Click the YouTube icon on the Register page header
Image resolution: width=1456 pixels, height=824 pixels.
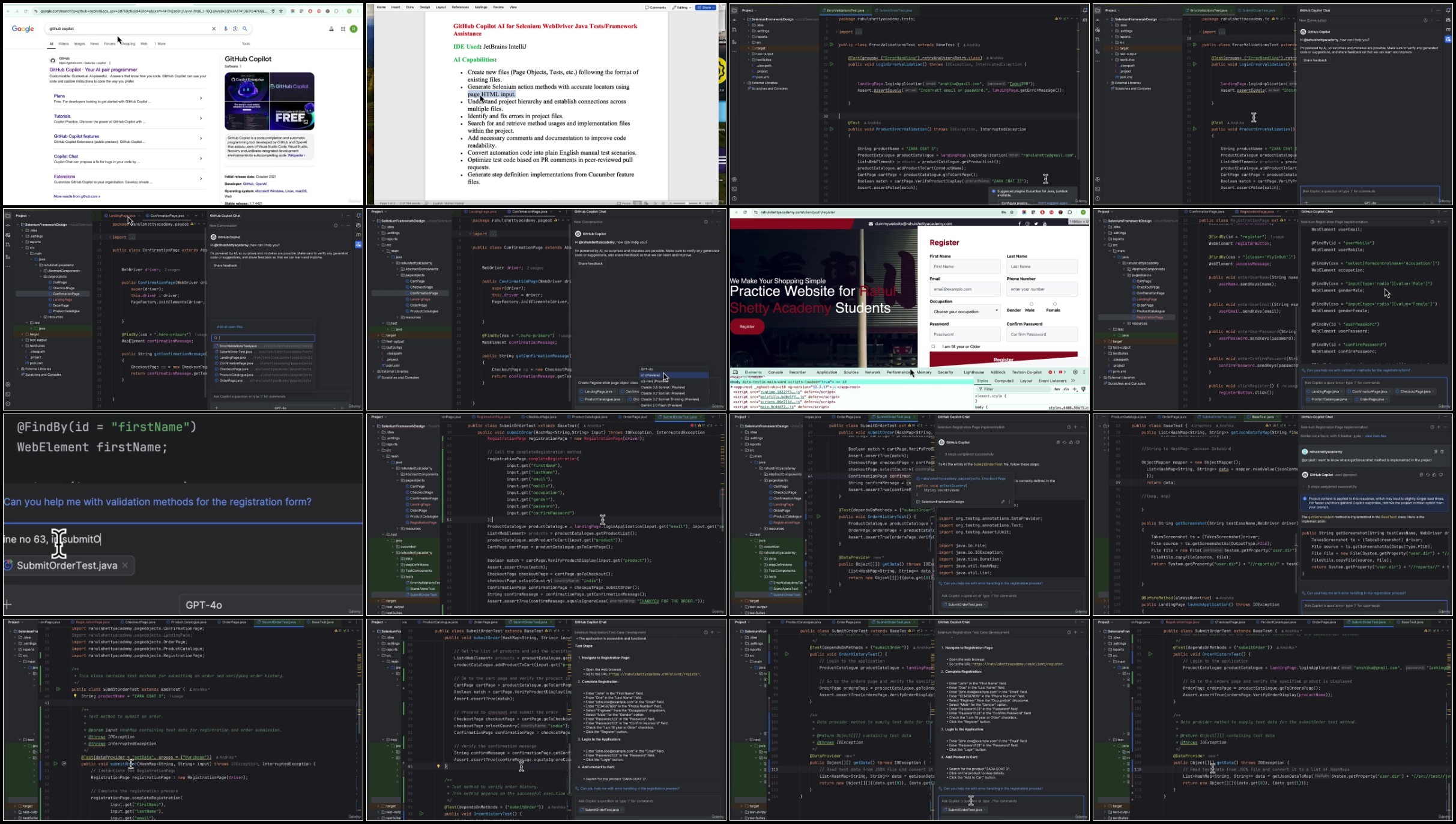[x=1045, y=224]
